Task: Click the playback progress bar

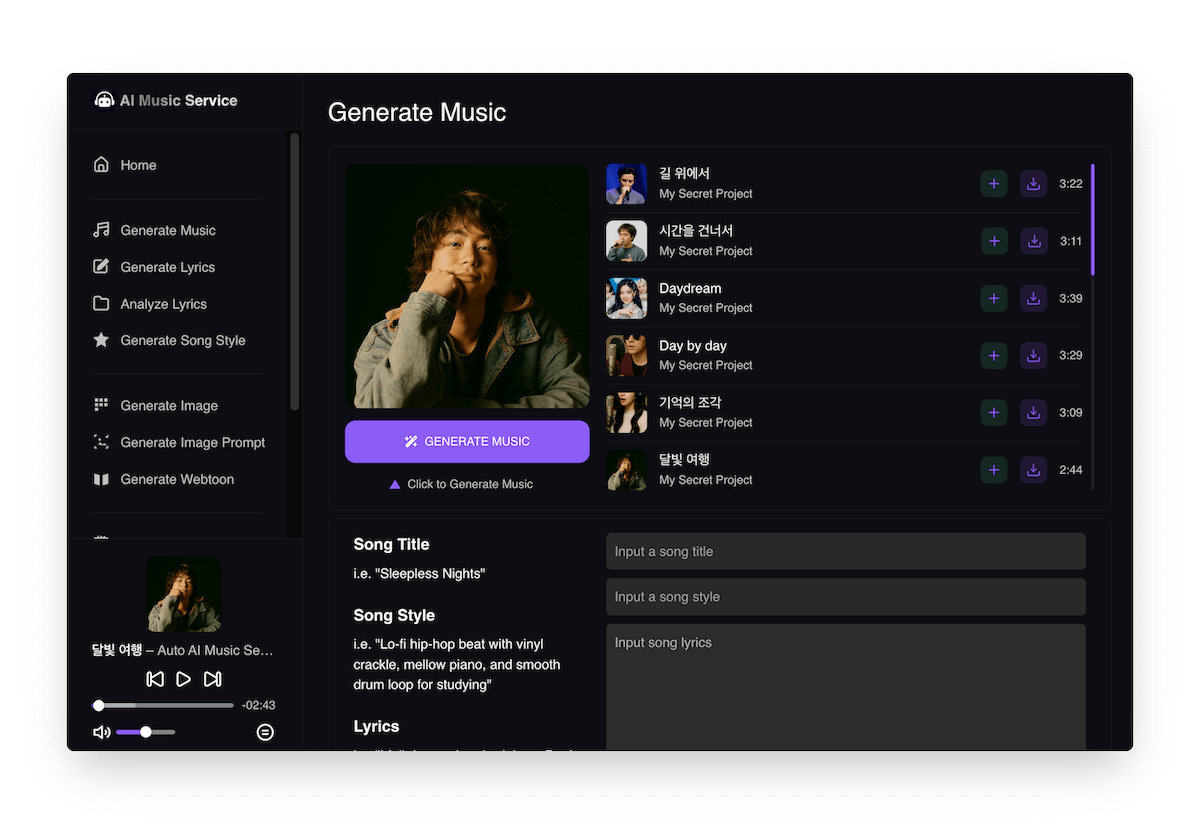Action: (x=165, y=705)
